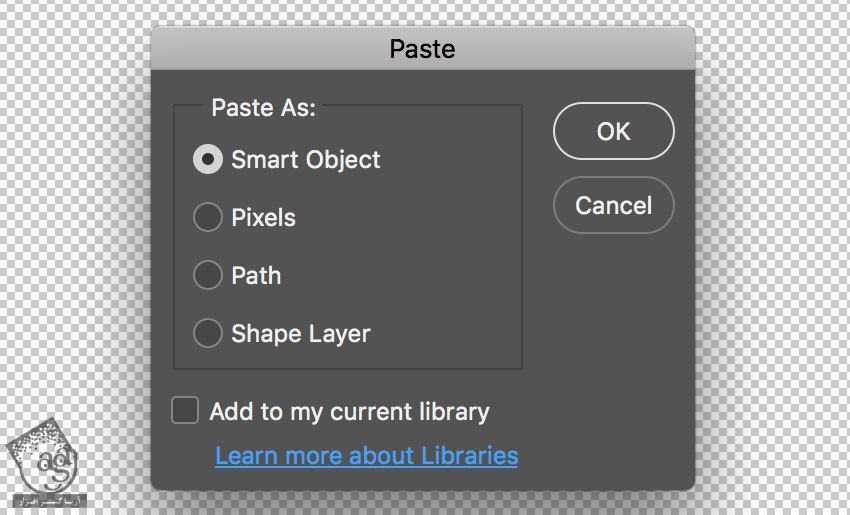Pick the Shape Layer radio button
This screenshot has height=515, width=850.
(x=208, y=333)
